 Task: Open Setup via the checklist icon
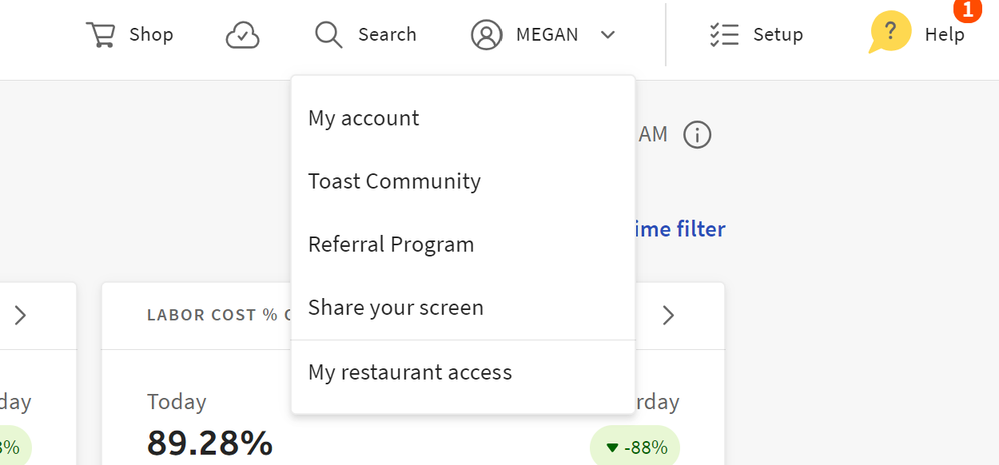click(723, 35)
